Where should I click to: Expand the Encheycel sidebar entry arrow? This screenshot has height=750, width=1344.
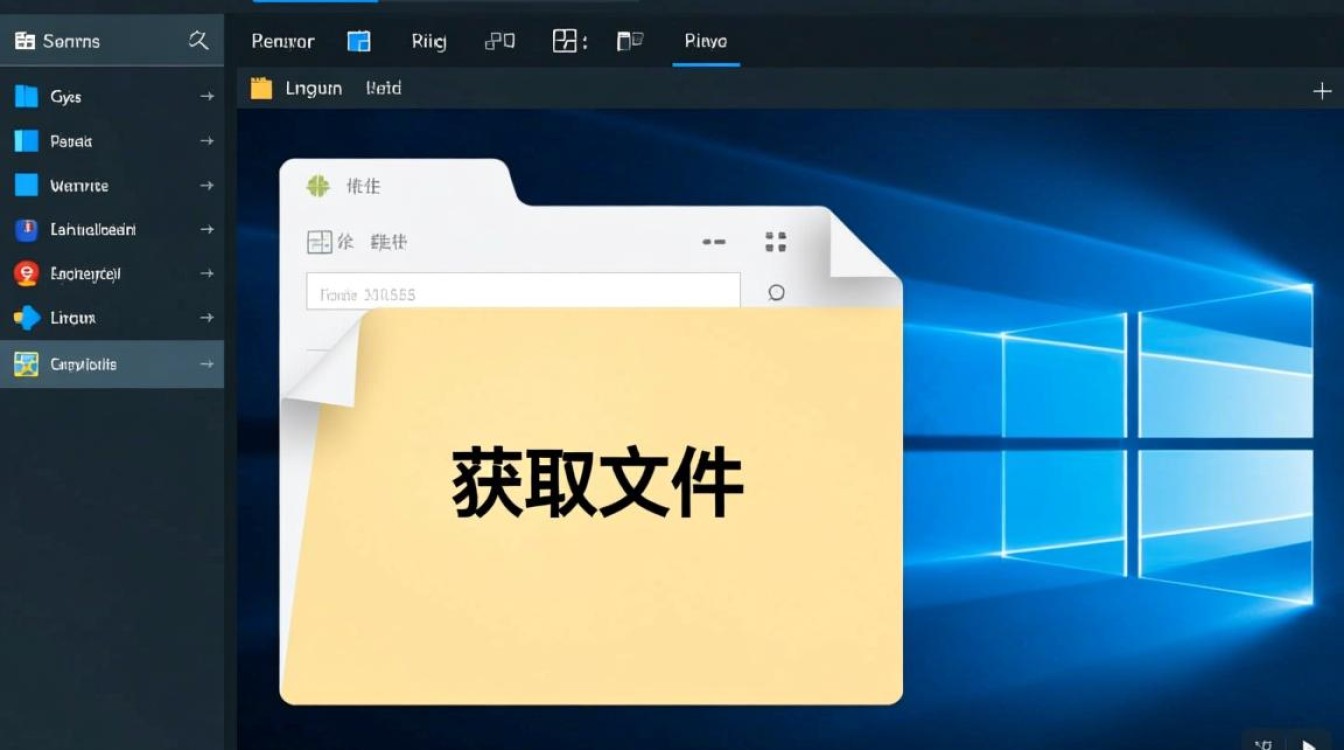pos(208,273)
